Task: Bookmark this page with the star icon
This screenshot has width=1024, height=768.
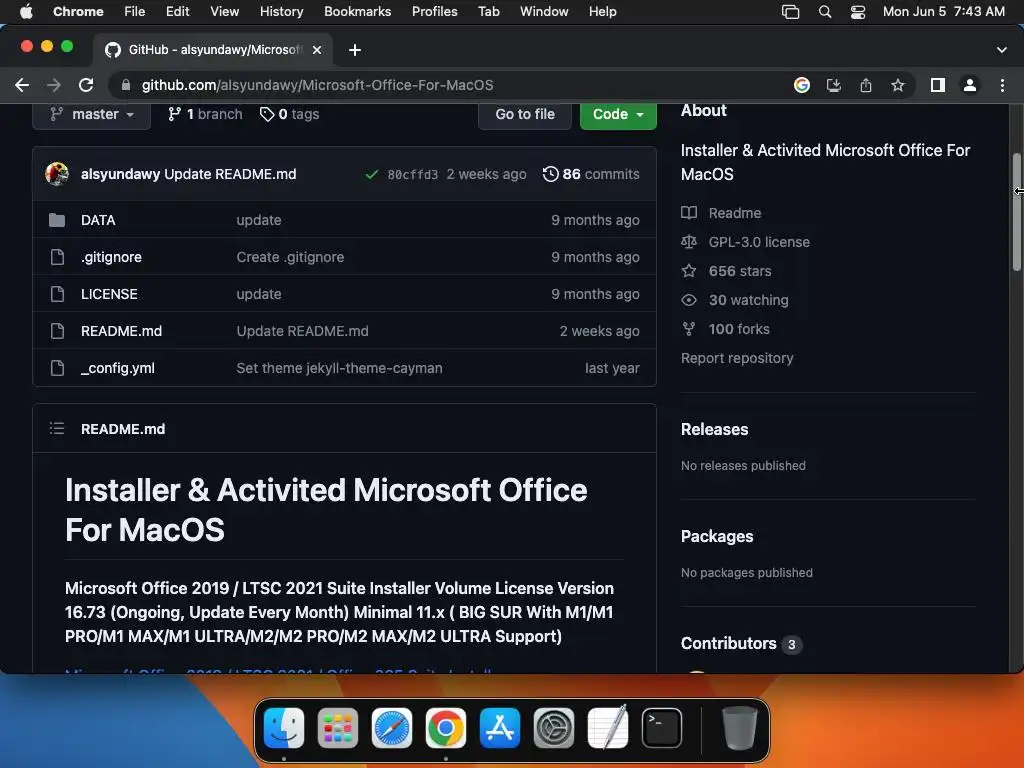Action: pos(898,85)
